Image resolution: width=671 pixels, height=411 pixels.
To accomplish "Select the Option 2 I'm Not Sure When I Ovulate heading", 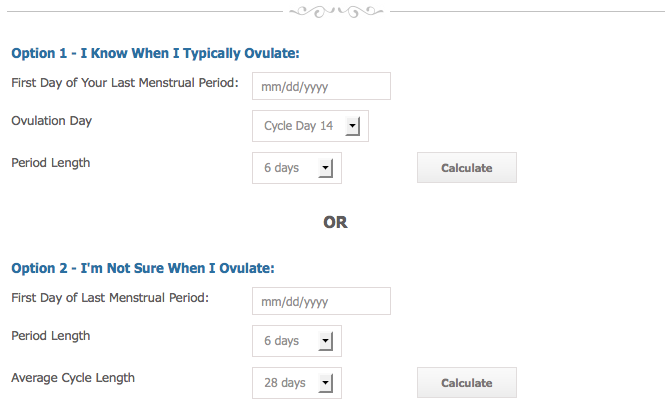I will pyautogui.click(x=143, y=268).
